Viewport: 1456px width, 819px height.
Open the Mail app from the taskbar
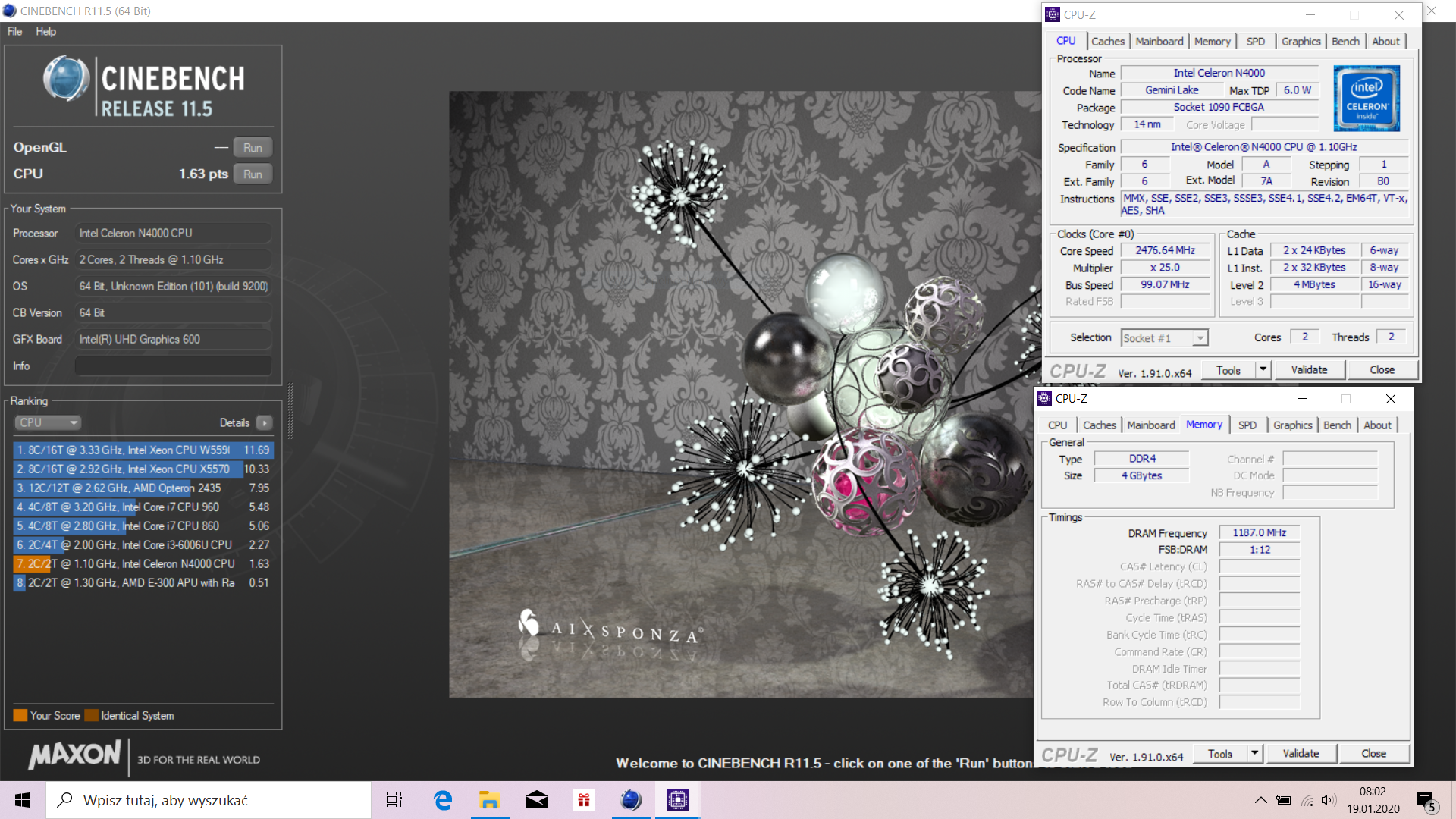point(537,800)
